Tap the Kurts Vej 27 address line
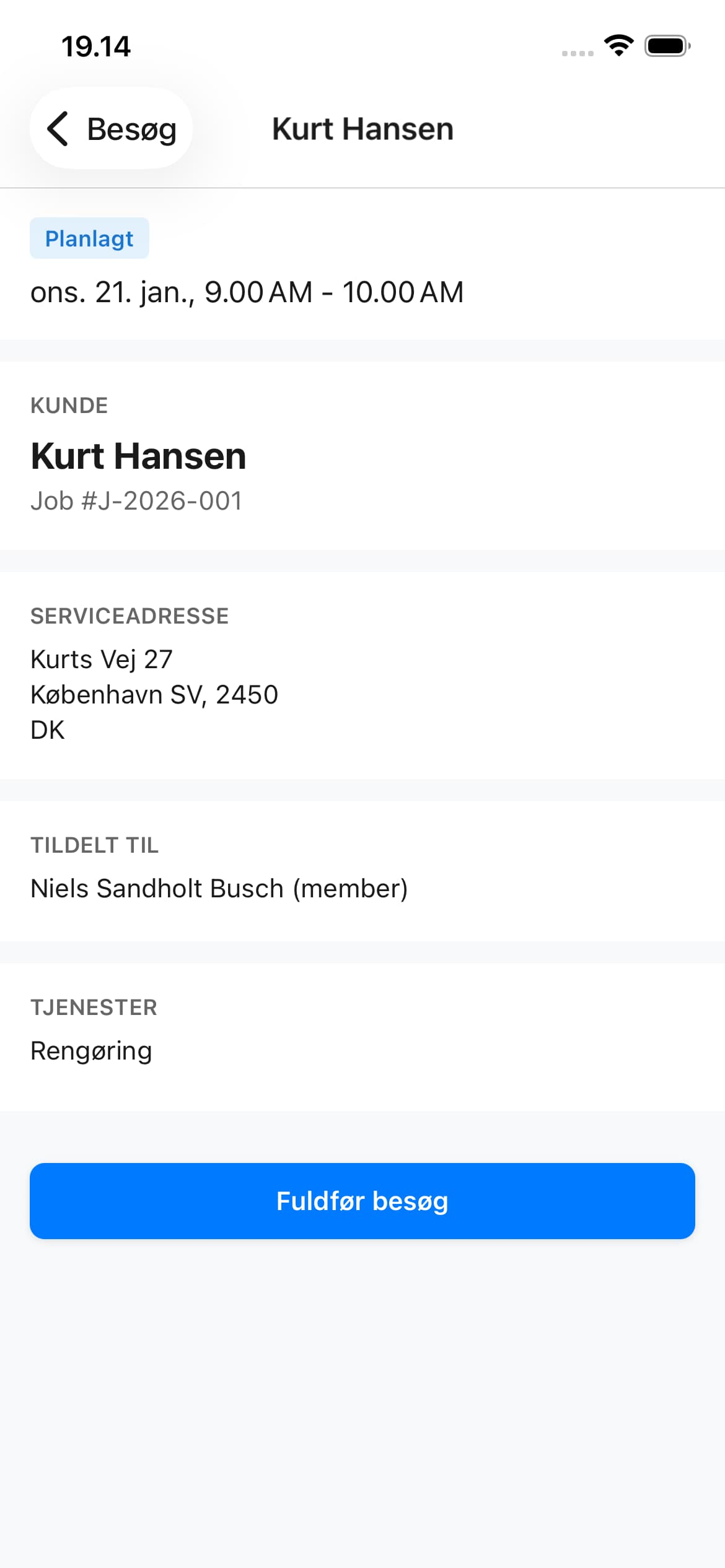 [102, 659]
